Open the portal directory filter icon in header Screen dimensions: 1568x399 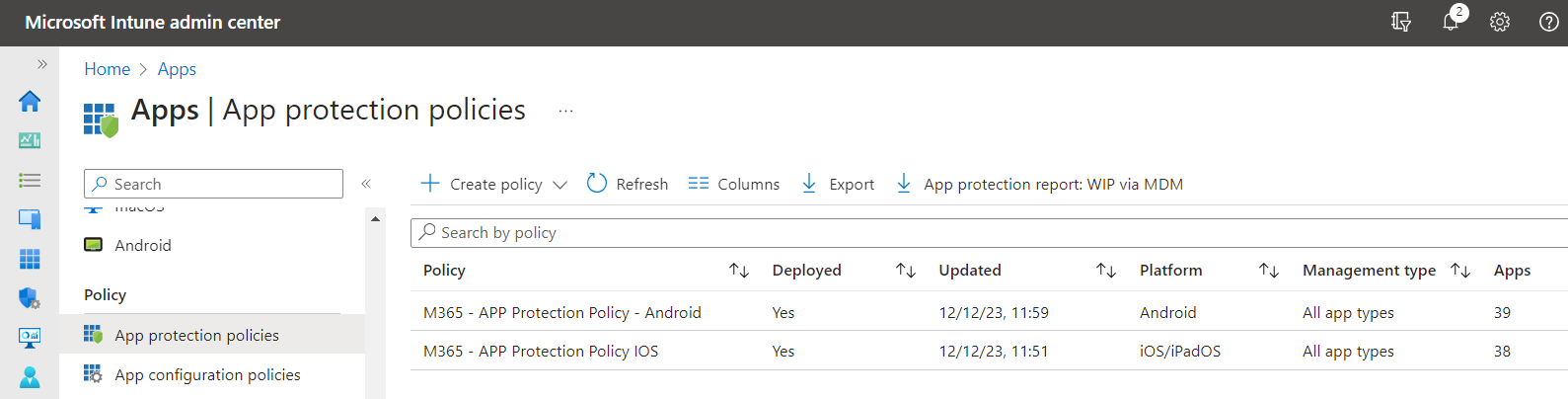point(1401,22)
